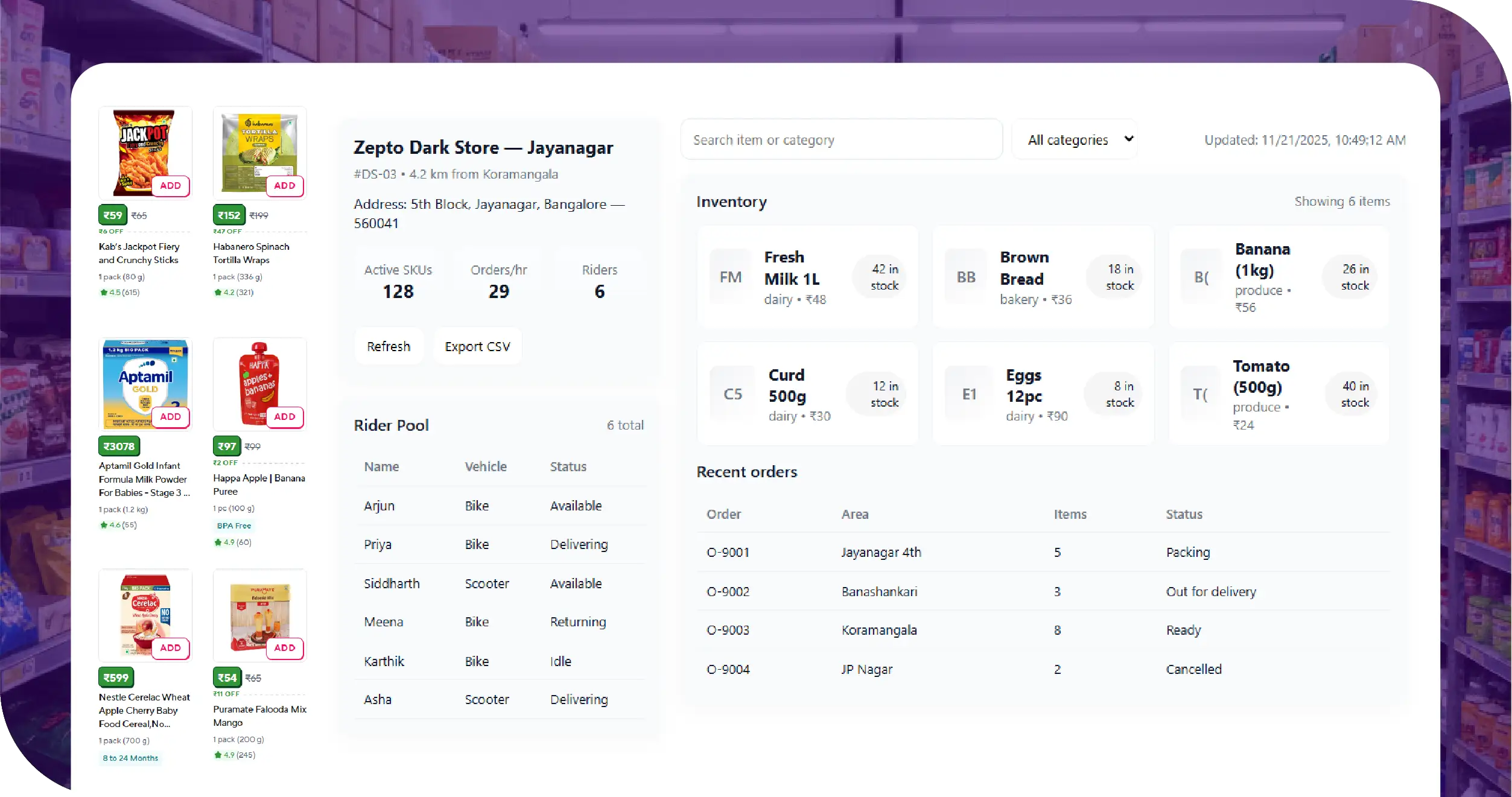The width and height of the screenshot is (1512, 797).
Task: Add Puramate Falooda Mix Mango
Action: coord(284,648)
